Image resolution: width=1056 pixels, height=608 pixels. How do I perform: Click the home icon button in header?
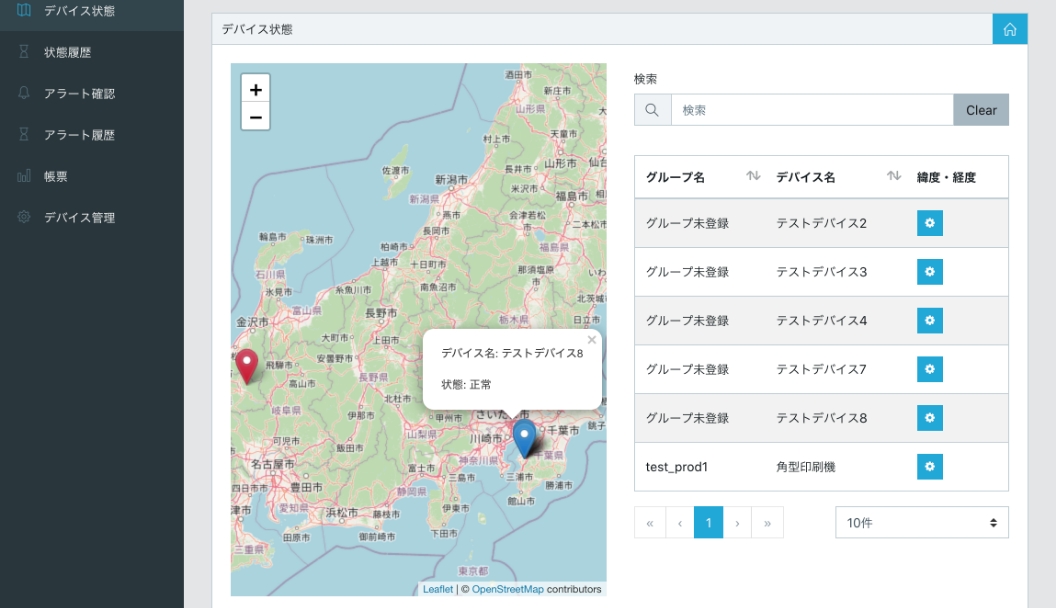click(1010, 29)
